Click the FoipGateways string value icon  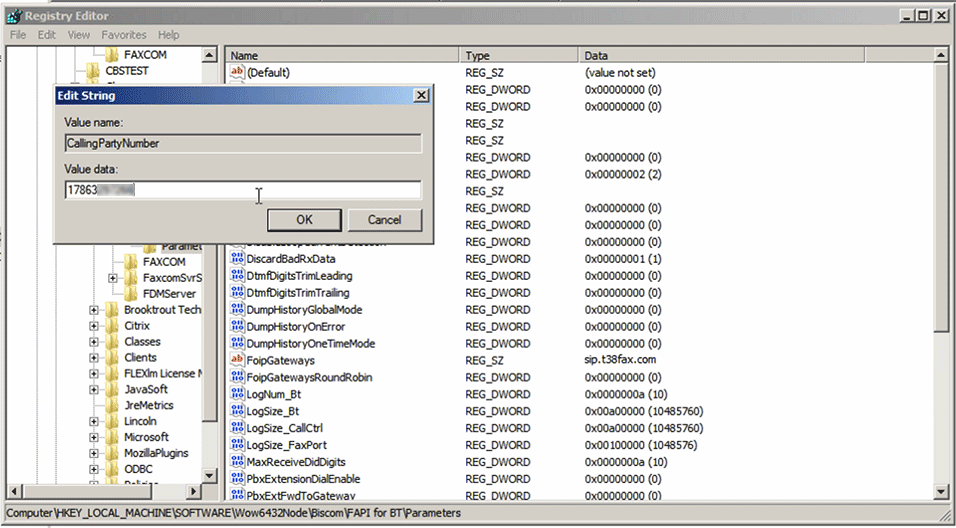click(237, 360)
